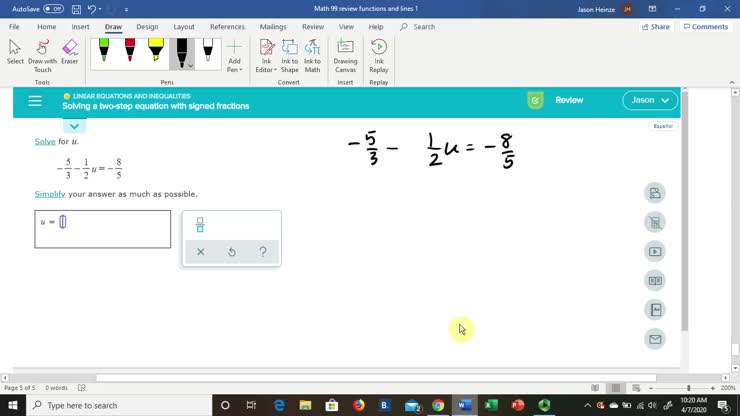Viewport: 740px width, 416px height.
Task: Open the File menu
Action: 14,27
